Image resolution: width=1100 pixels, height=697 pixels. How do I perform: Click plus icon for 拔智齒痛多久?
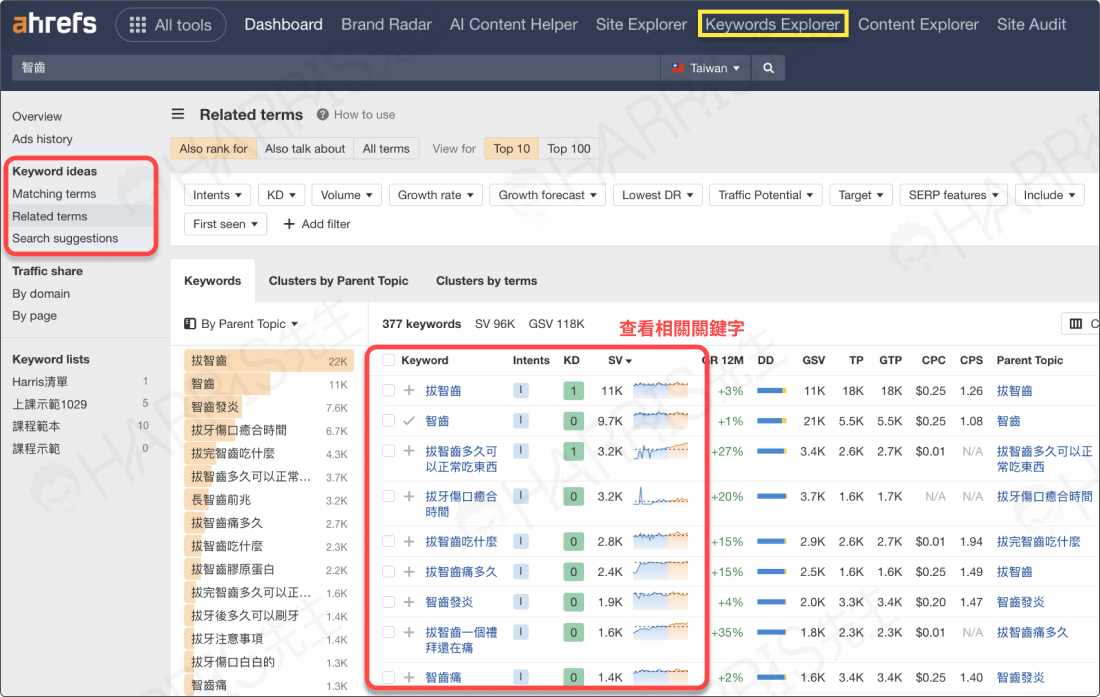pyautogui.click(x=409, y=571)
